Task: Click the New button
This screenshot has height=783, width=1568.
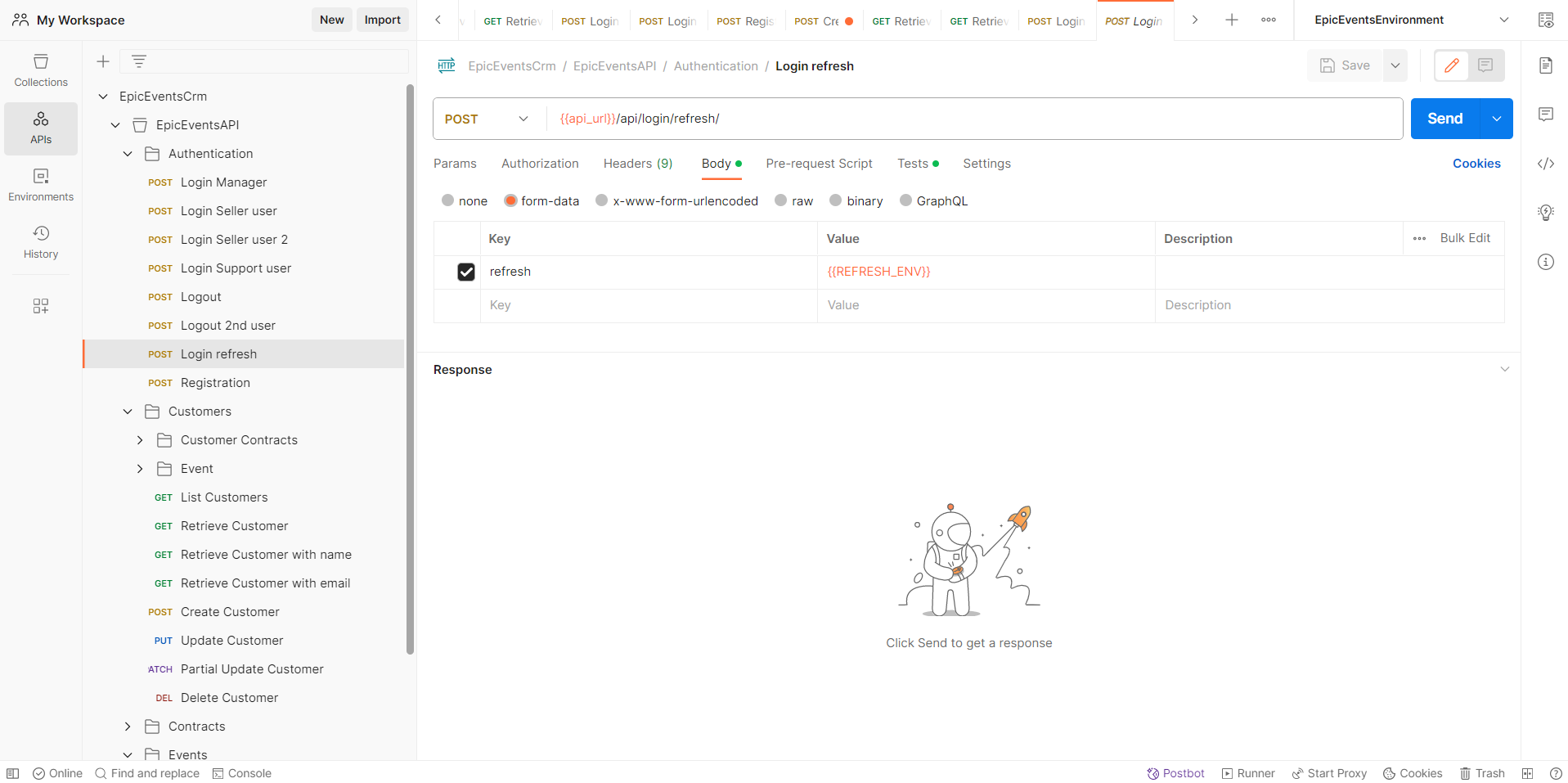Action: (332, 20)
